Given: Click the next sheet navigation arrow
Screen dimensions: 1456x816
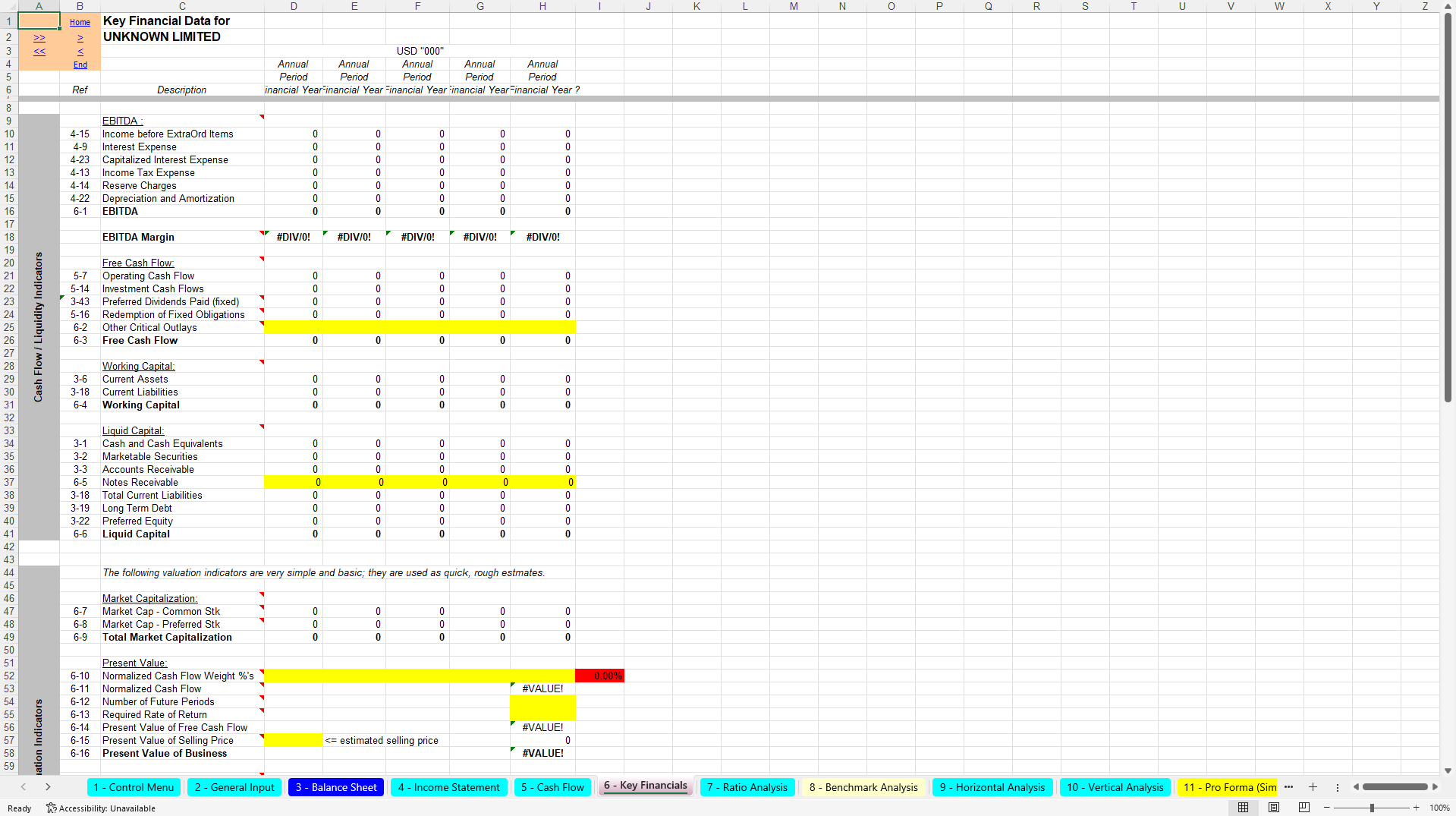Looking at the screenshot, I should (x=48, y=787).
